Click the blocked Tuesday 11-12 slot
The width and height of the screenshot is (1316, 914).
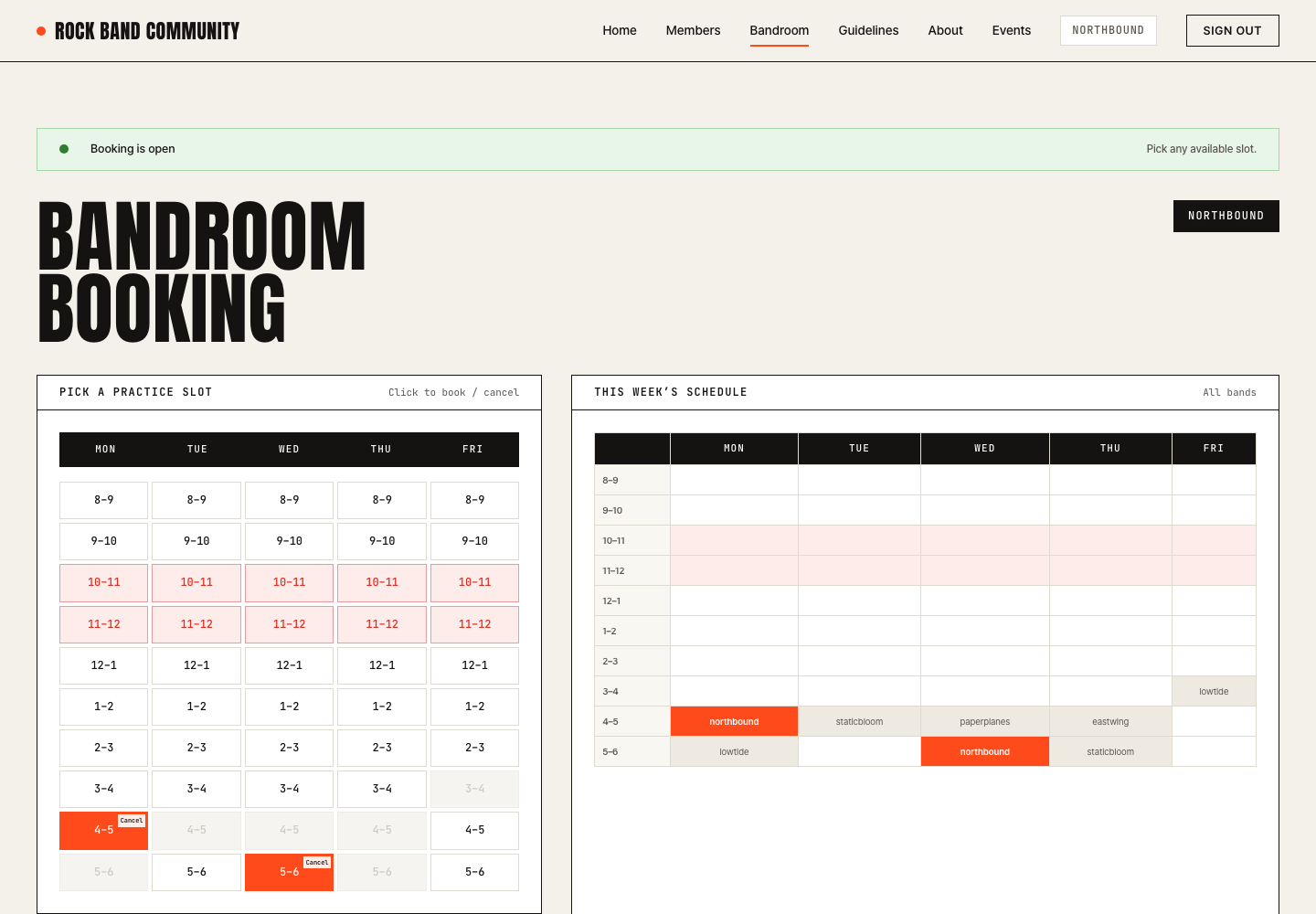pos(196,624)
